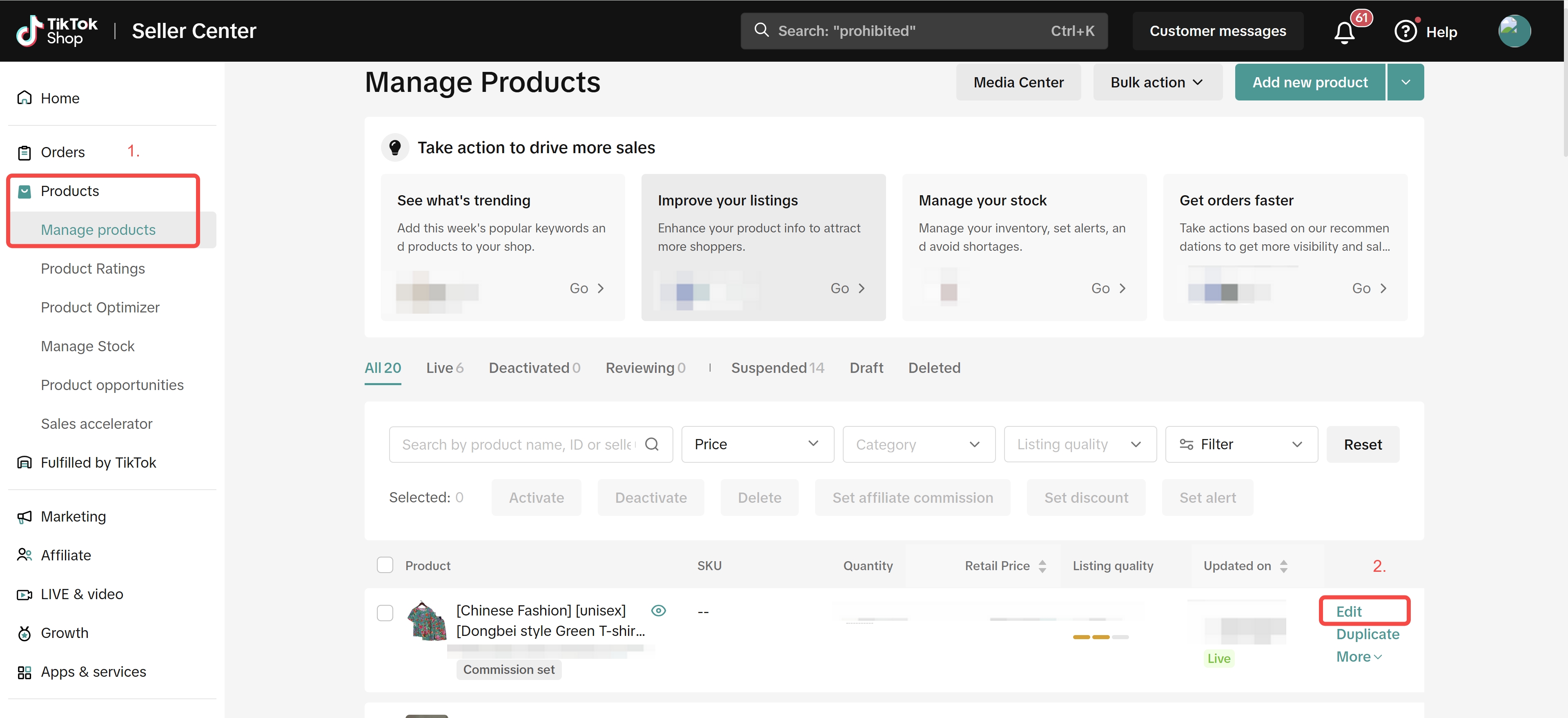
Task: Click Edit link for first product
Action: click(x=1348, y=611)
